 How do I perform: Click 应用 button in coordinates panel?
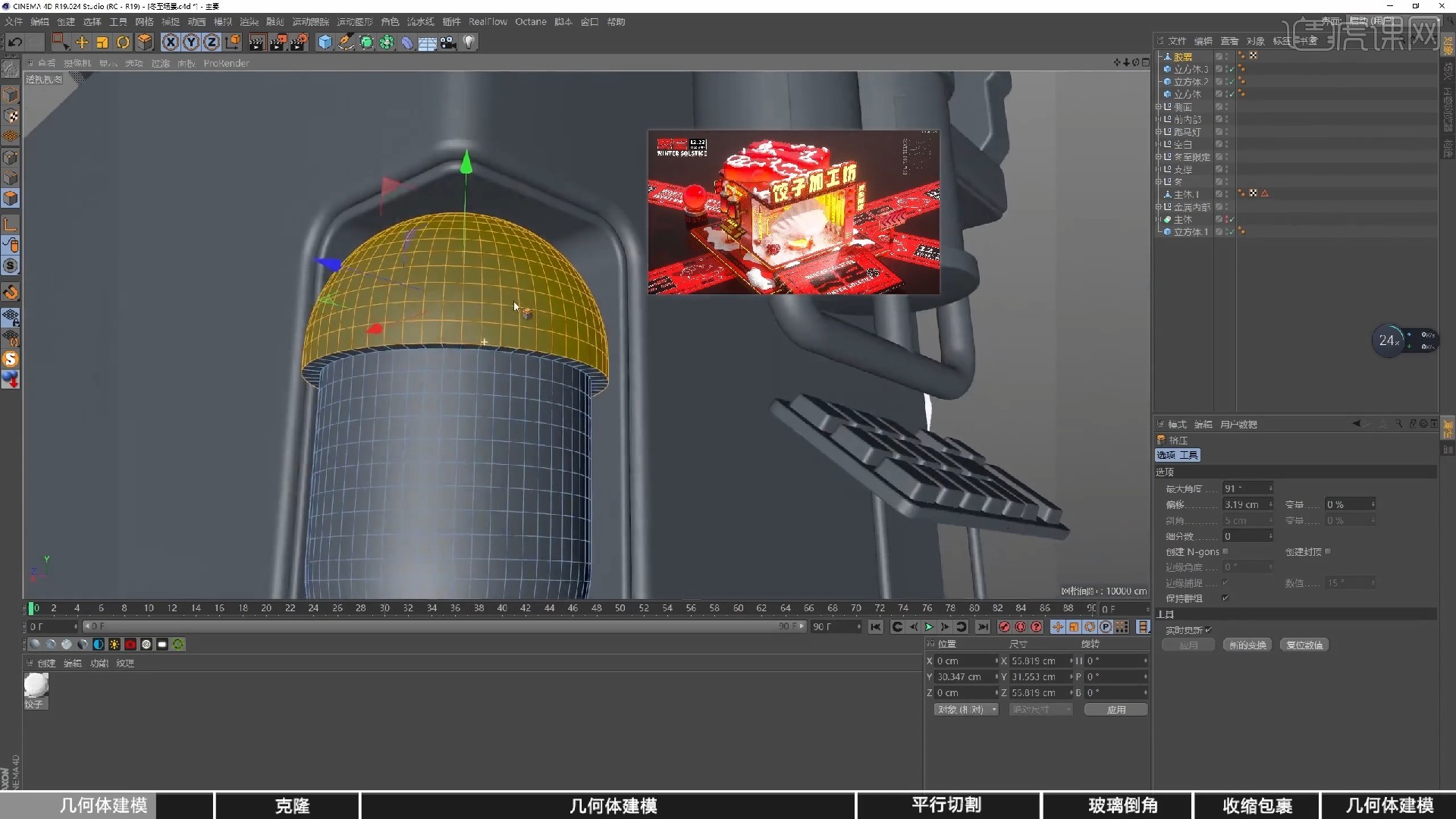[x=1116, y=710]
